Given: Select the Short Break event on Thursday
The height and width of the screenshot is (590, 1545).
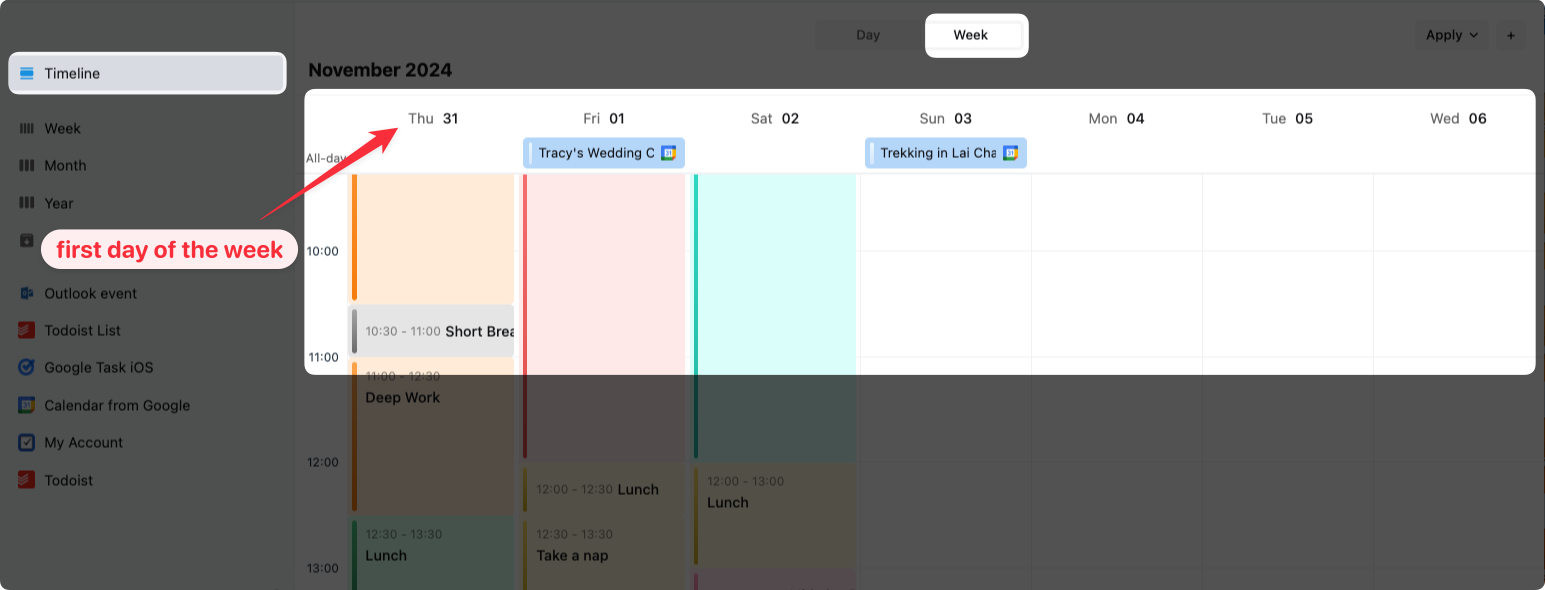Looking at the screenshot, I should (435, 331).
